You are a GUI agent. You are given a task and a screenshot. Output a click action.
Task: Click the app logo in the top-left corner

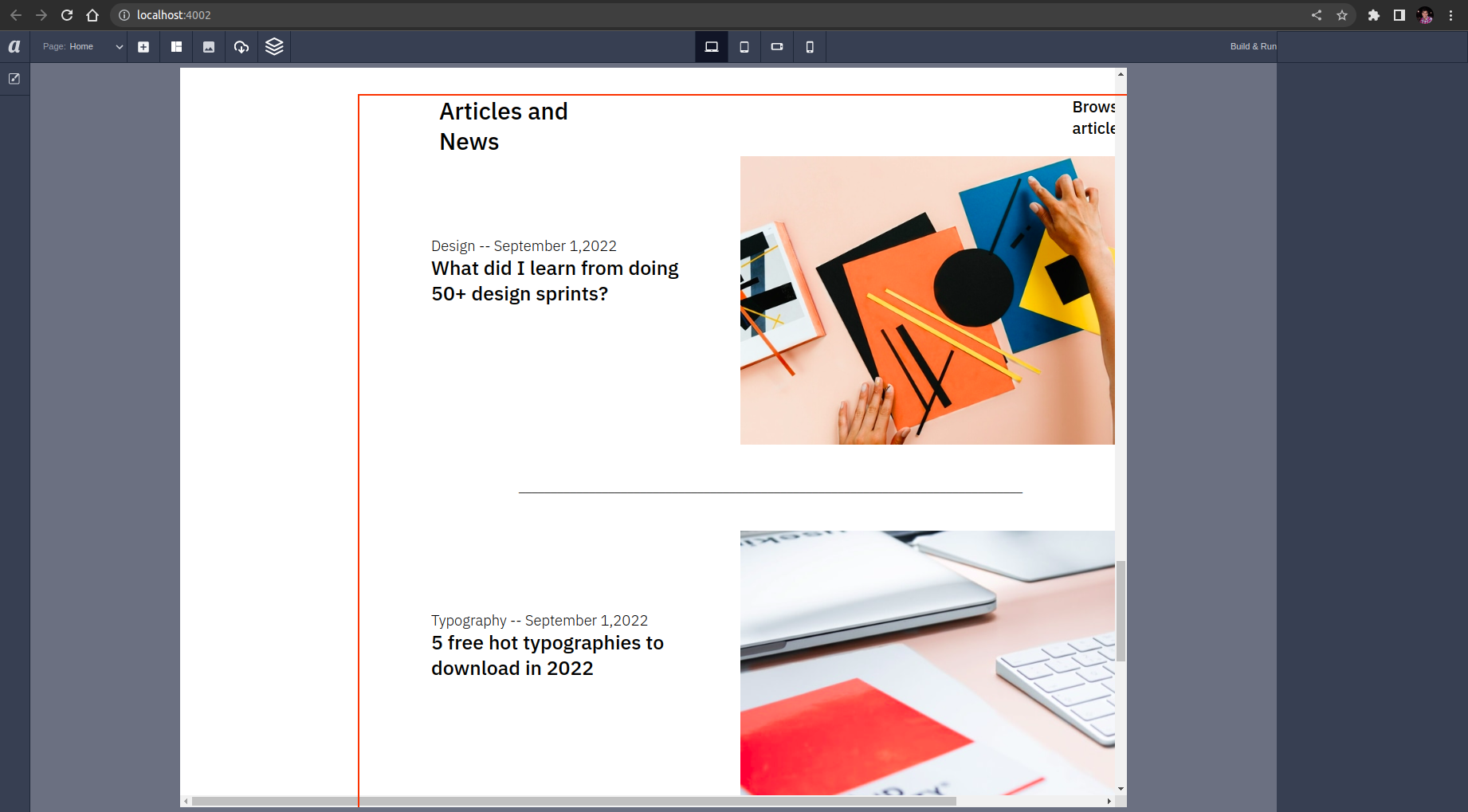(x=14, y=46)
